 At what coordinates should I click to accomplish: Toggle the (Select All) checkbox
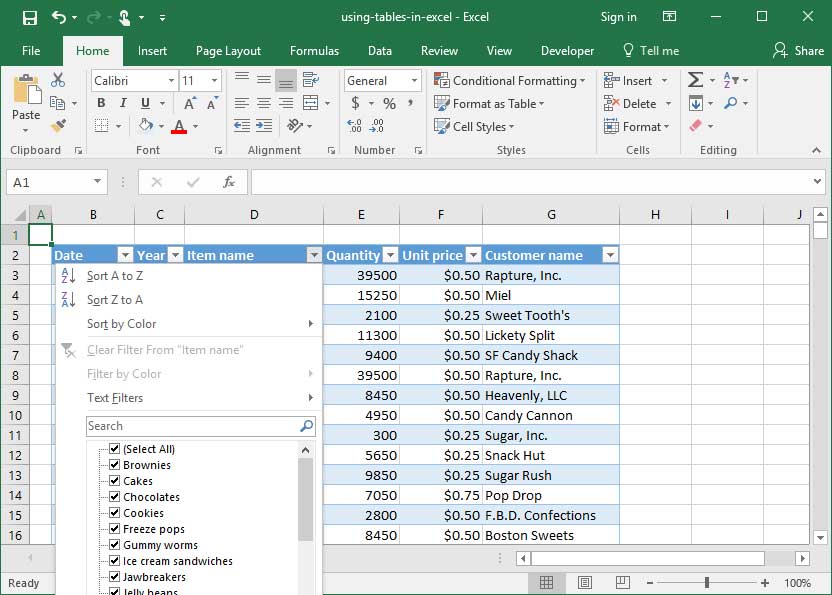point(114,449)
